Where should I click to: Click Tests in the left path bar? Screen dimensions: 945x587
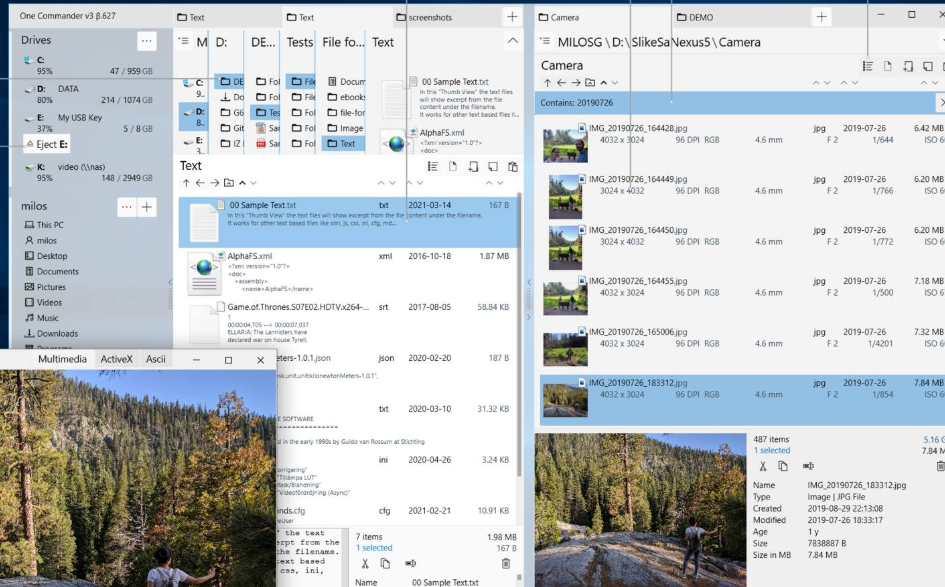point(300,42)
